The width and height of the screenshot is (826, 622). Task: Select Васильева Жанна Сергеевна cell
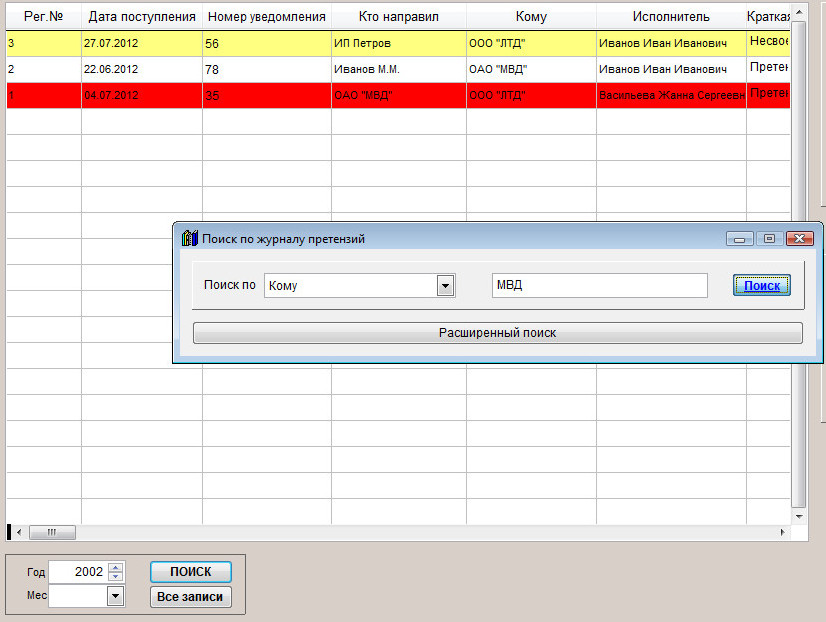[x=671, y=95]
